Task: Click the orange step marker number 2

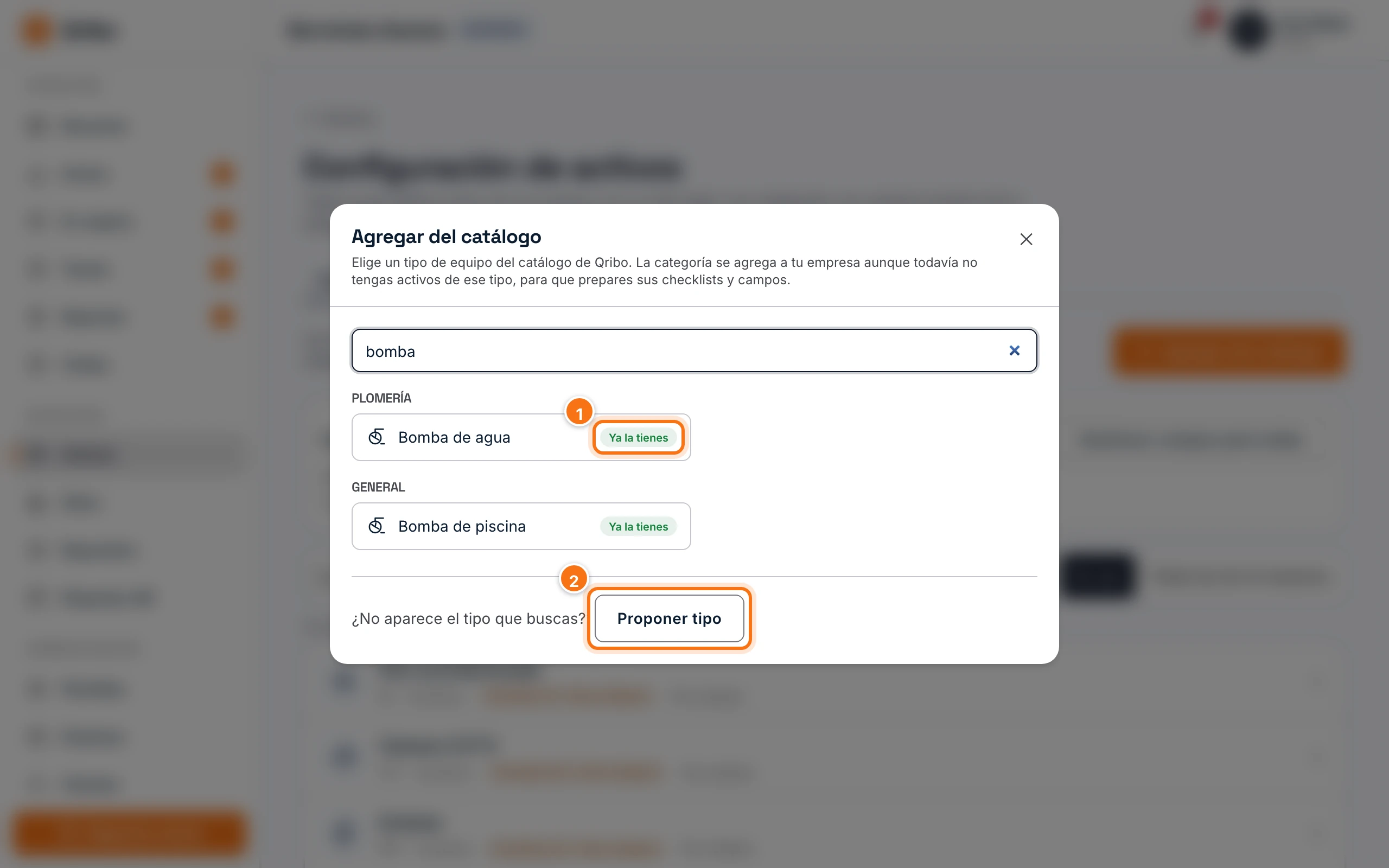Action: [574, 580]
